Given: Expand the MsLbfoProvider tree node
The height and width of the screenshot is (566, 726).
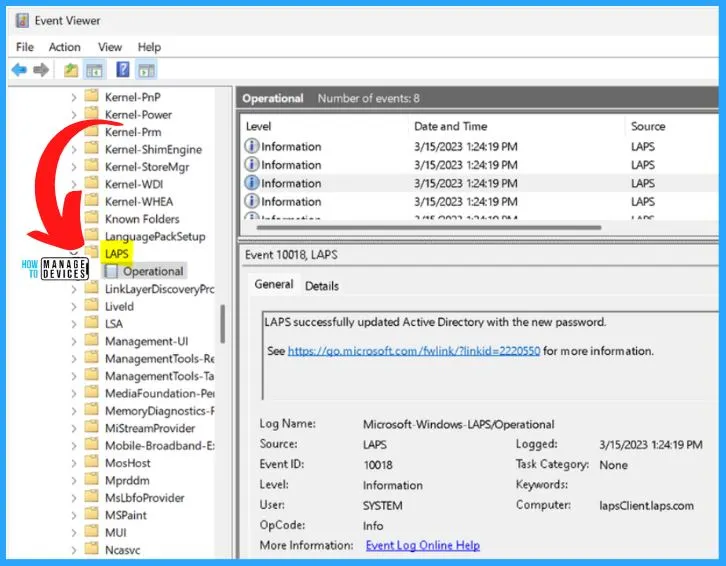Looking at the screenshot, I should point(74,498).
